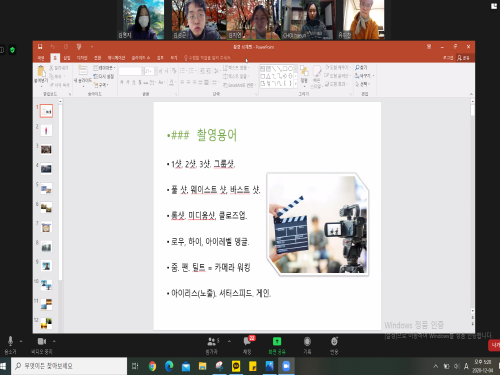Click the Share (공유) button
The image size is (500, 375).
tap(463, 58)
